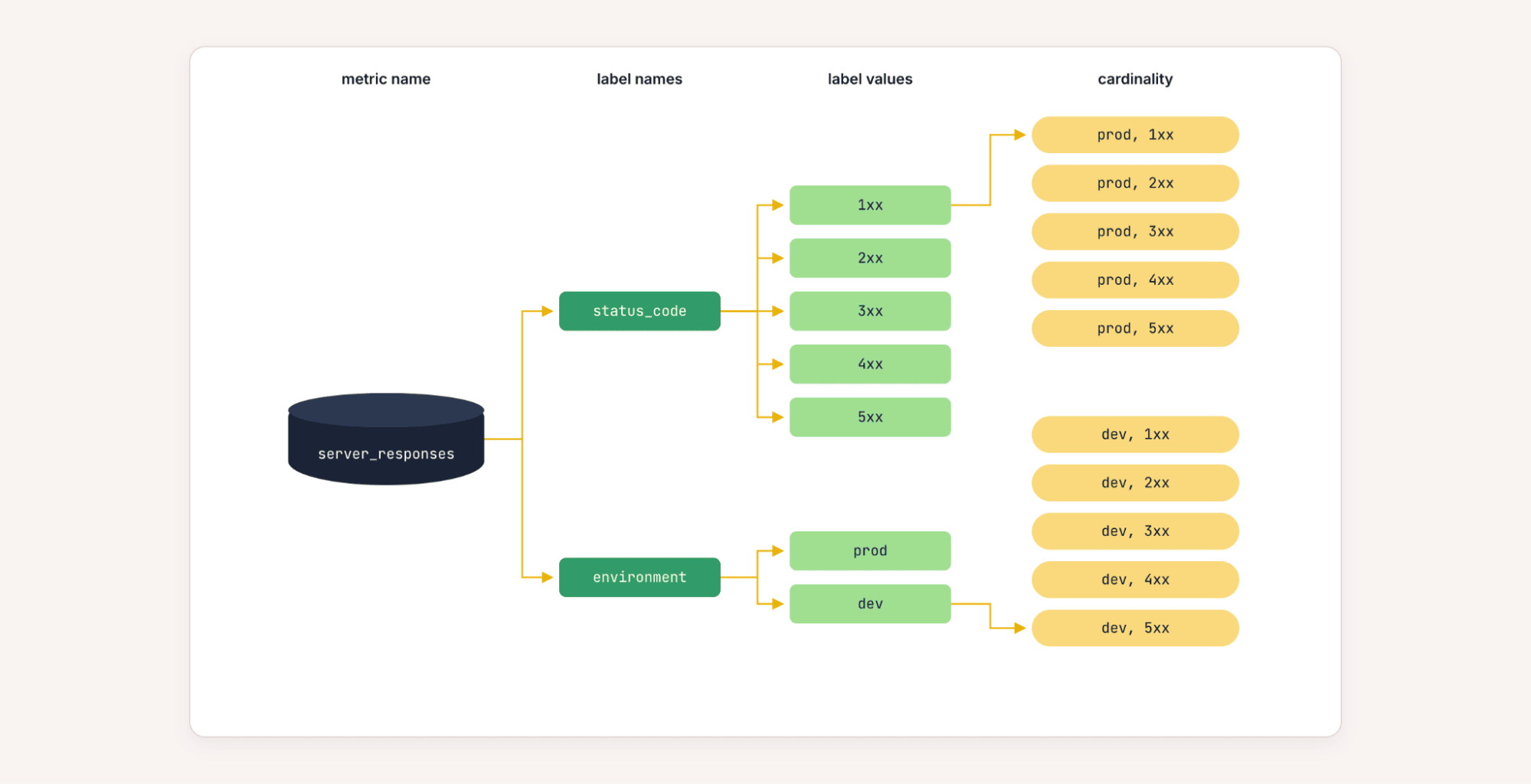Click the 1xx label value box
The width and height of the screenshot is (1531, 784).
click(x=870, y=205)
